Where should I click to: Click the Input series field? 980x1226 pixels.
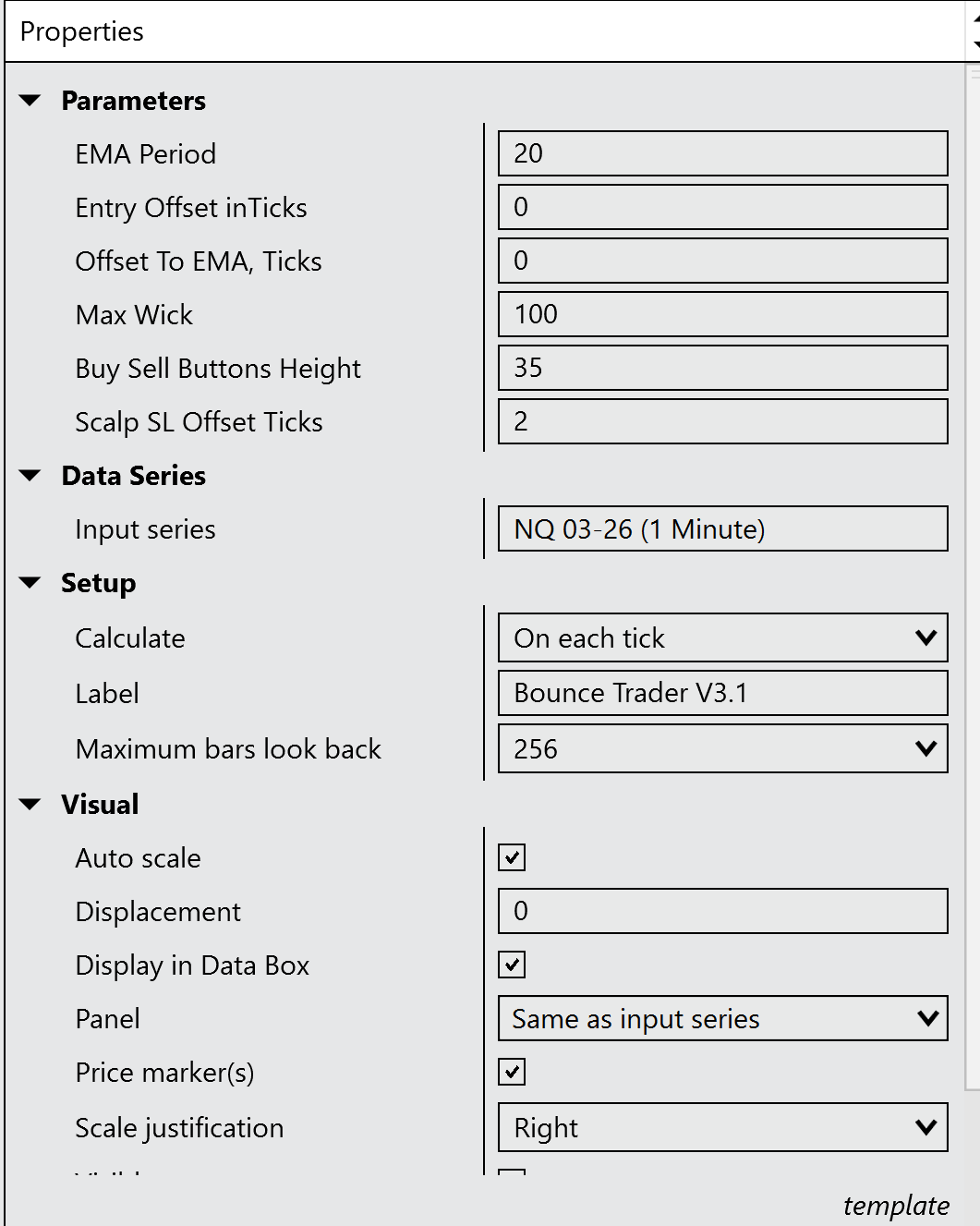(722, 528)
